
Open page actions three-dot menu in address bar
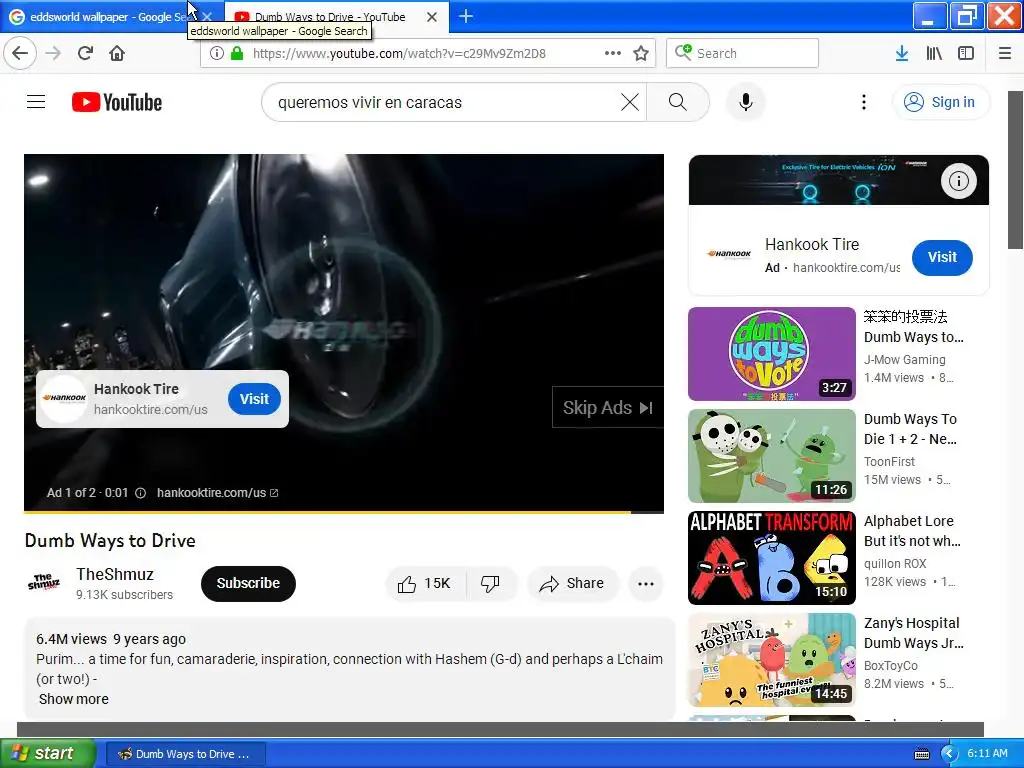point(613,53)
